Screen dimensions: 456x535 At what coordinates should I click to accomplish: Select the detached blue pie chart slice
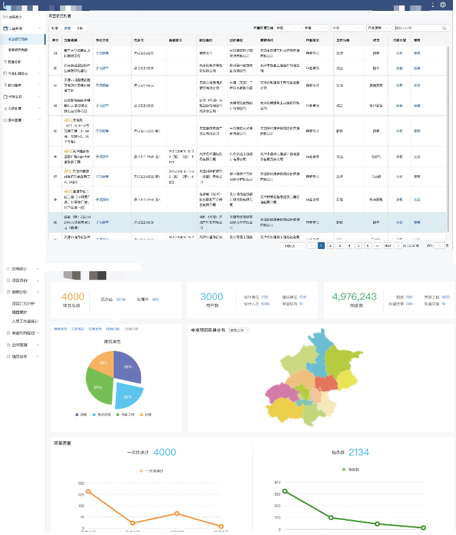[x=128, y=395]
